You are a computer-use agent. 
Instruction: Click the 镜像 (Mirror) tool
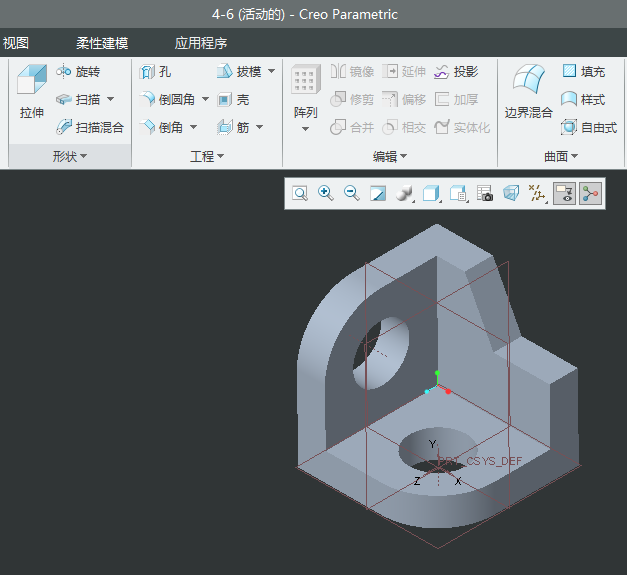(x=352, y=72)
